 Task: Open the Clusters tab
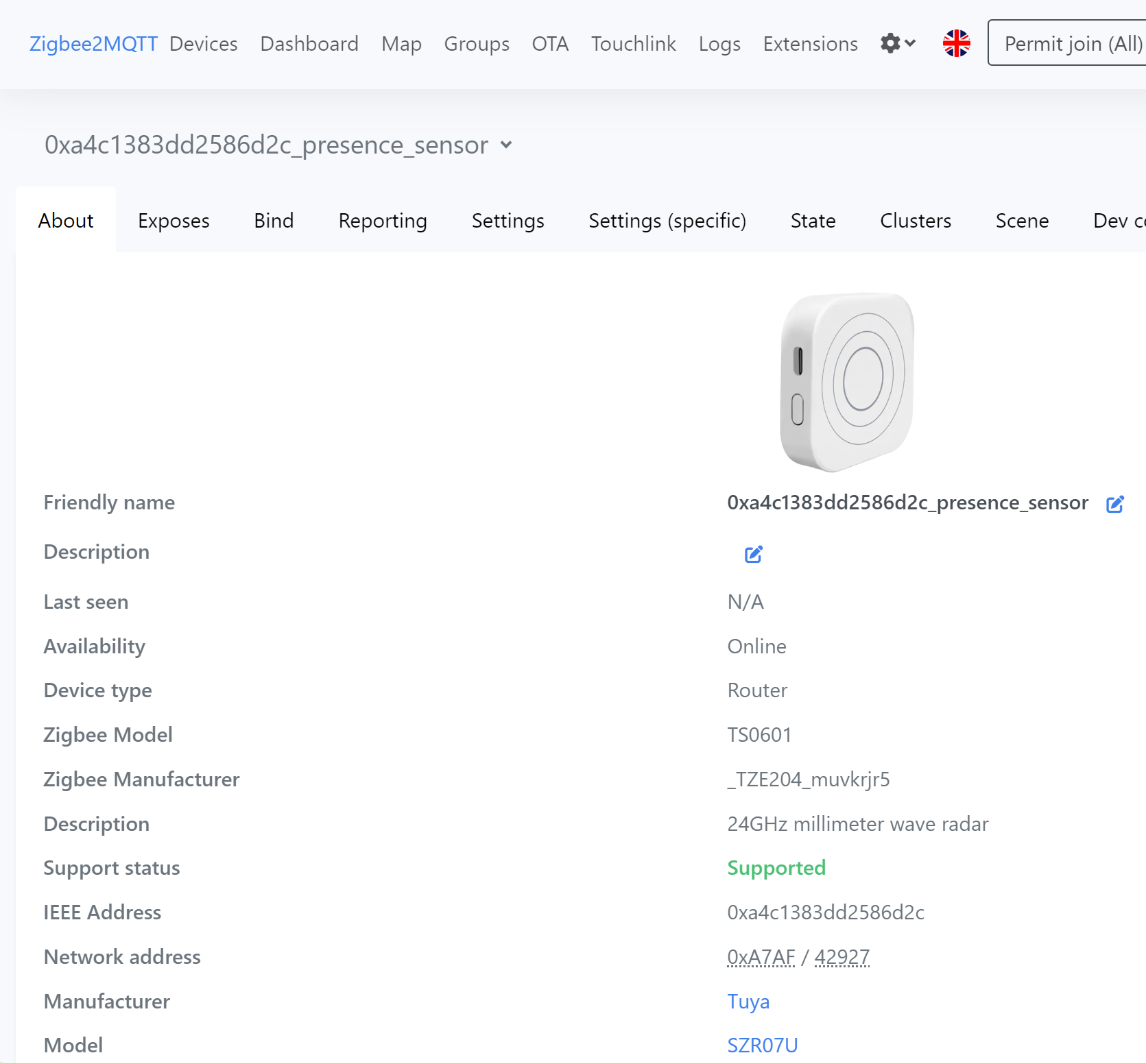(x=916, y=220)
